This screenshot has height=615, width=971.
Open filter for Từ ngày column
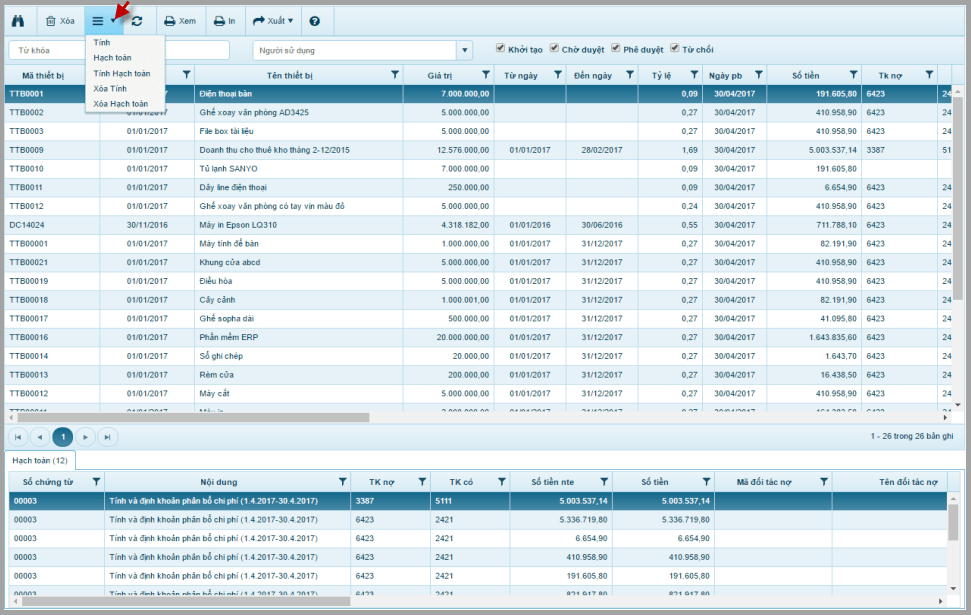pos(557,75)
